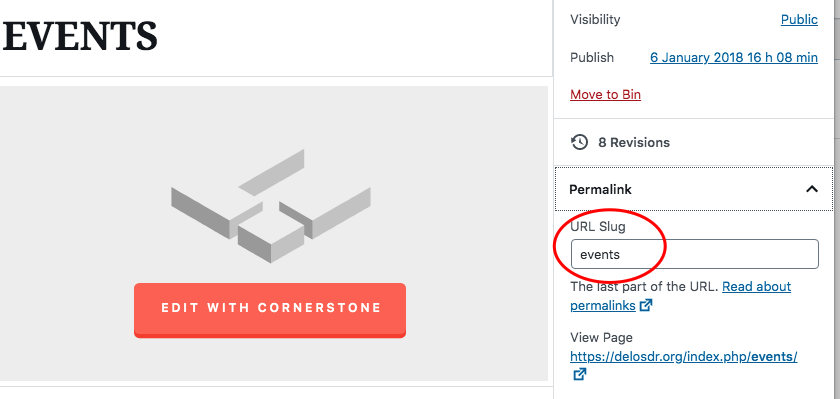The image size is (840, 399).
Task: Move this page to Bin
Action: [605, 95]
